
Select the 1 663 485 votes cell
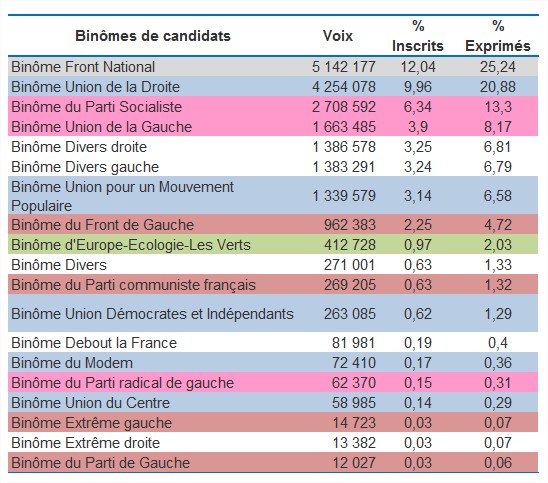(344, 127)
